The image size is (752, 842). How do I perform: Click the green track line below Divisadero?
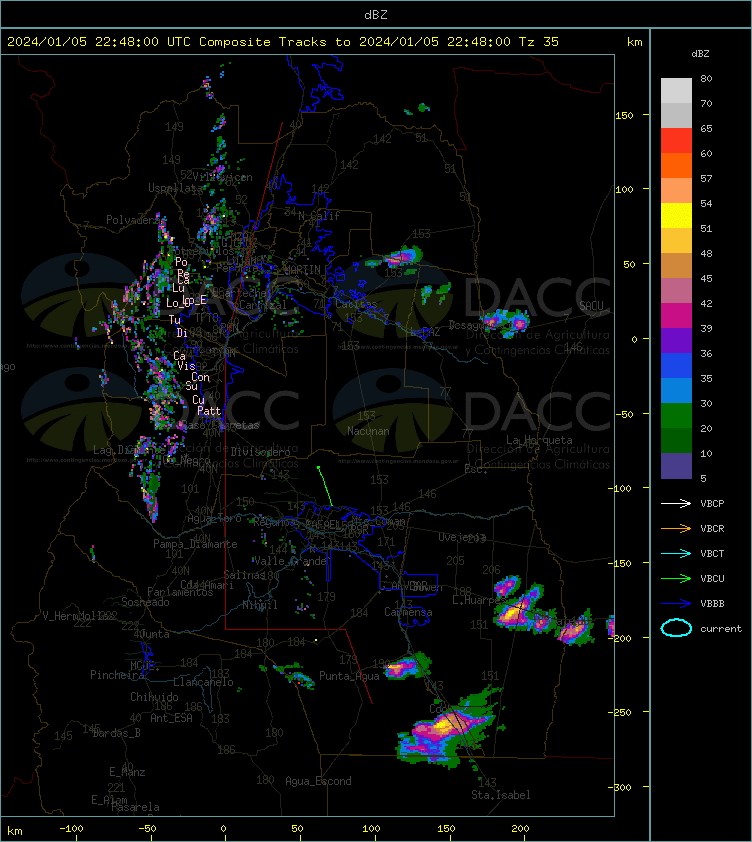click(x=325, y=487)
